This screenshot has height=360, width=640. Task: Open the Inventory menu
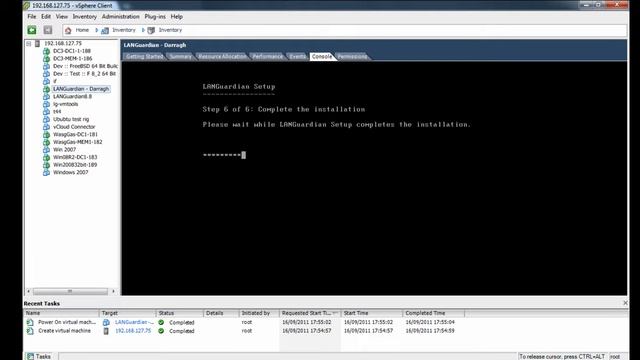click(x=84, y=17)
